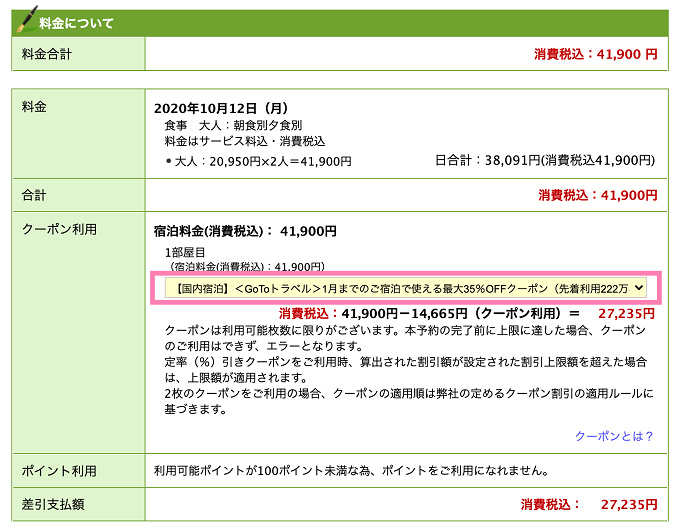Screen dimensions: 681x531
Task: Click the coupon limit notice paragraph
Action: [405, 338]
